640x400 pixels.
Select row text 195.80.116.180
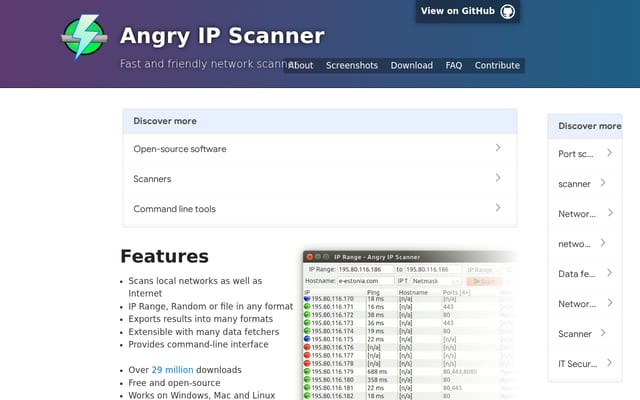[x=332, y=380]
